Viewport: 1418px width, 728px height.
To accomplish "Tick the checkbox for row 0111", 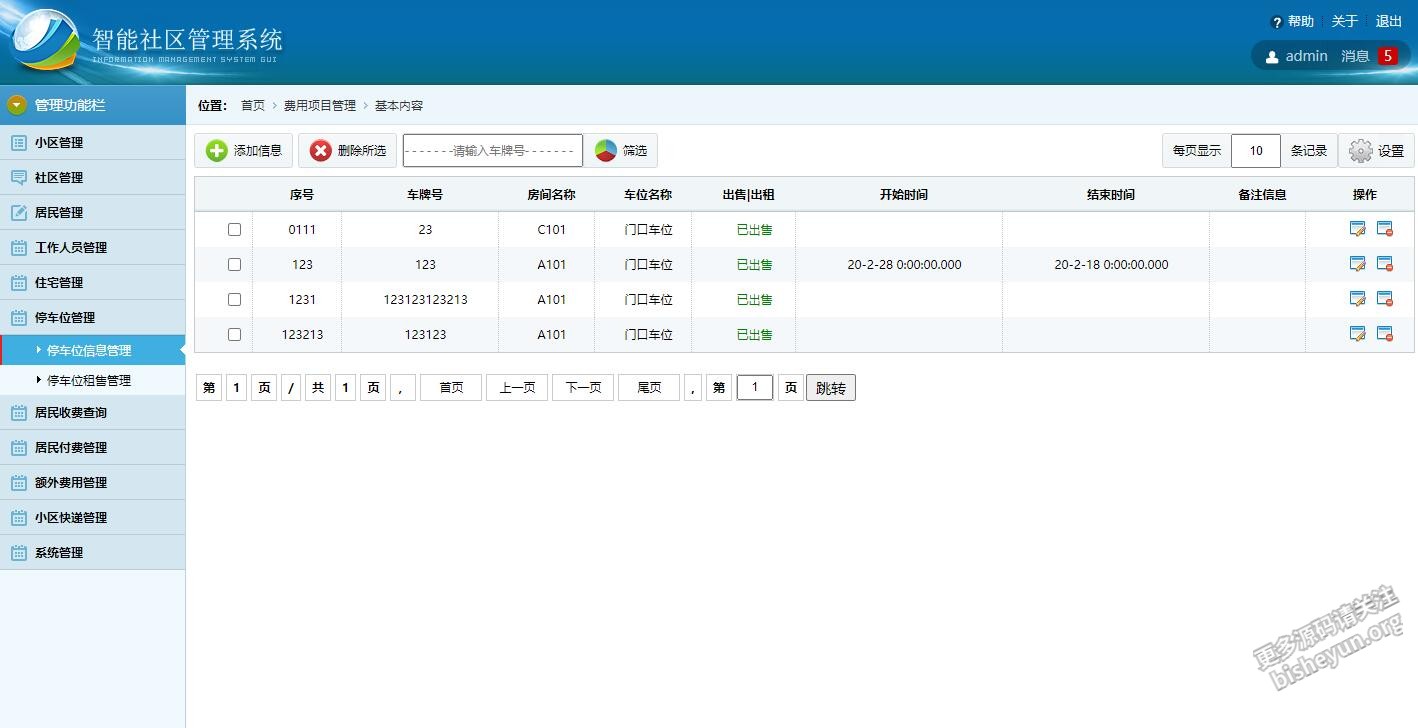I will click(234, 229).
